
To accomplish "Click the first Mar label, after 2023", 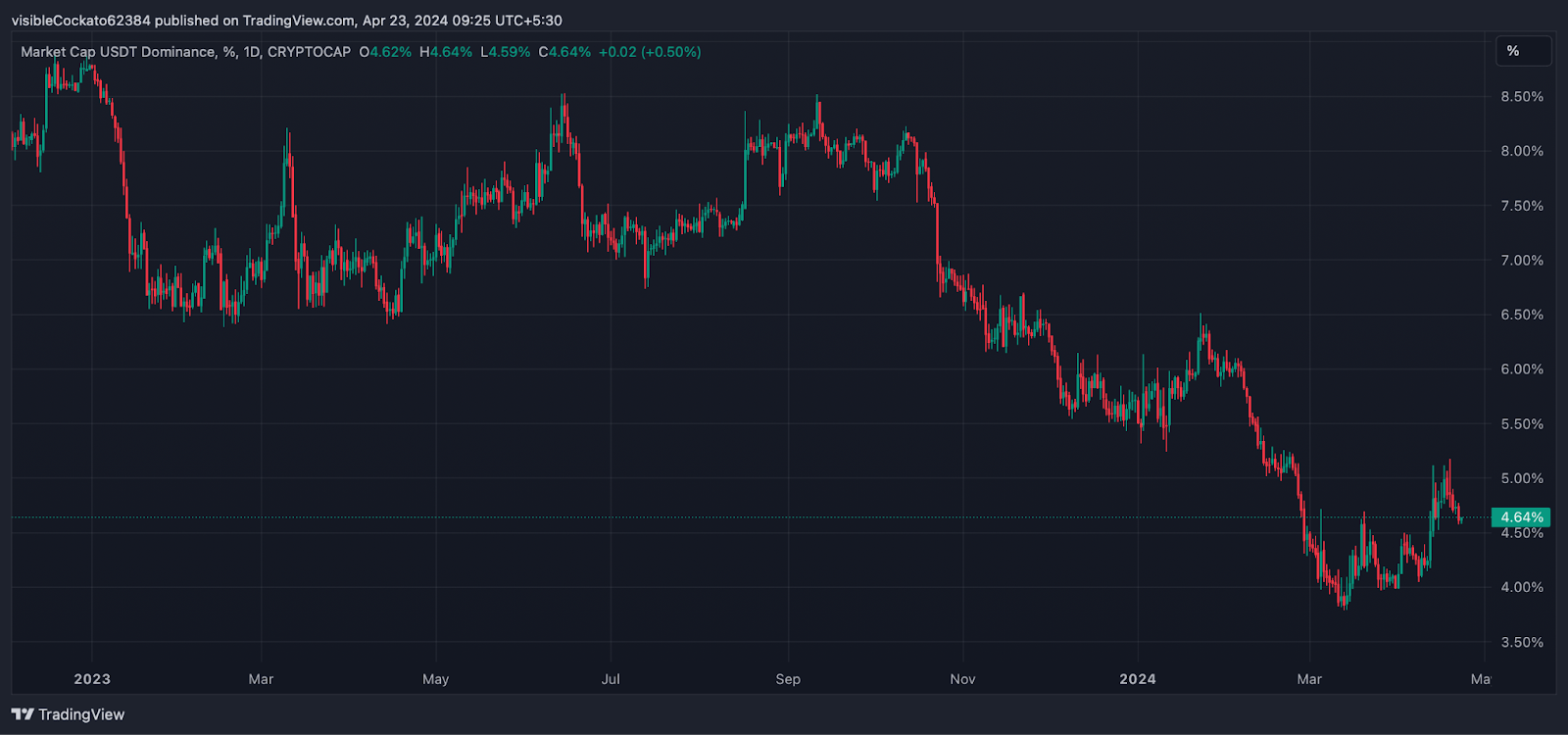I will [261, 679].
